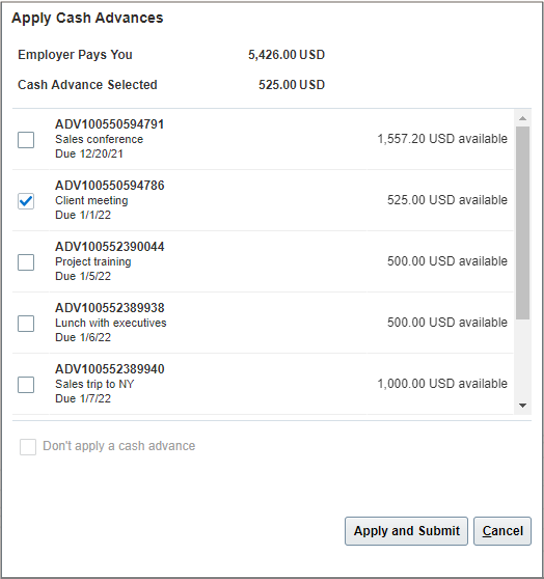Enable Don't apply a cash advance
544x579 pixels.
click(28, 447)
